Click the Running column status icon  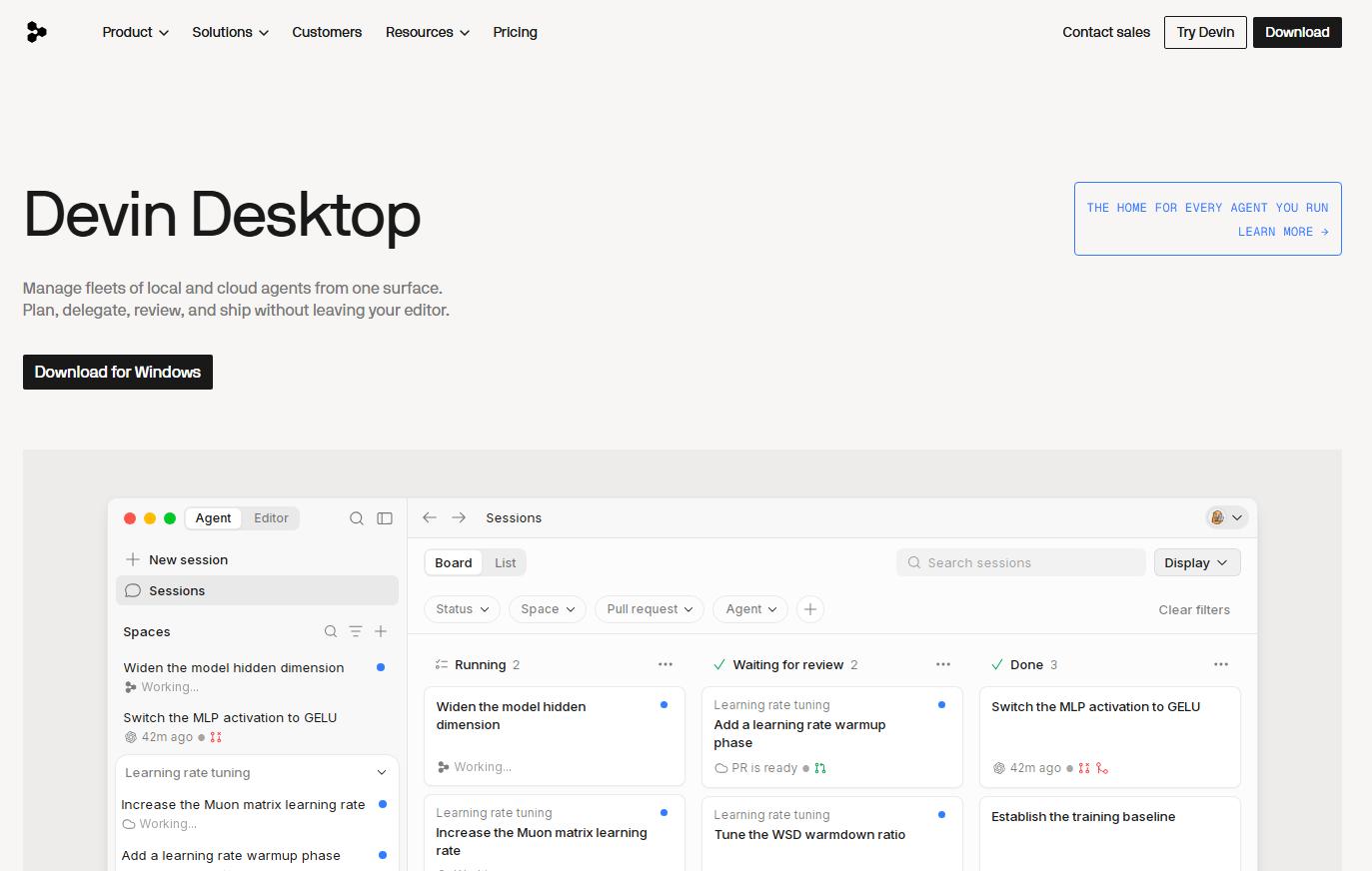[x=442, y=664]
